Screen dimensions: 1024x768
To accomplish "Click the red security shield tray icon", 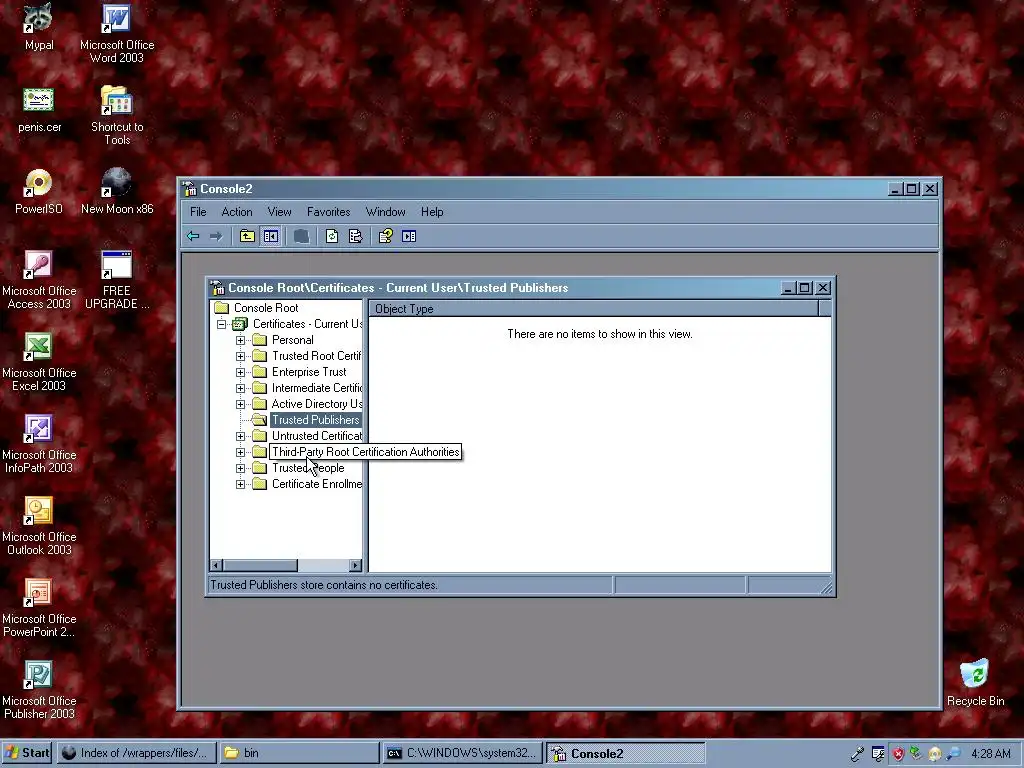I will pyautogui.click(x=898, y=754).
